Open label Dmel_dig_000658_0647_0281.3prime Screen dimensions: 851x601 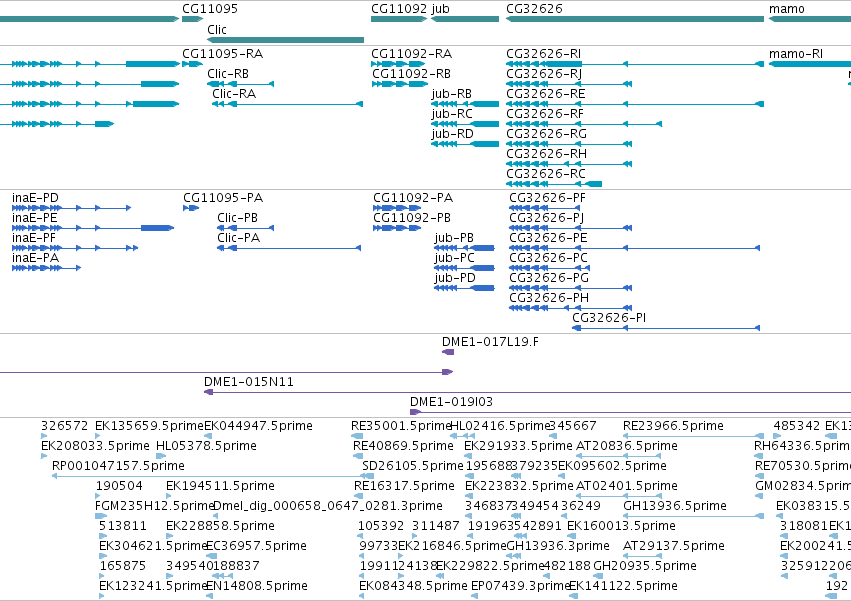click(328, 507)
